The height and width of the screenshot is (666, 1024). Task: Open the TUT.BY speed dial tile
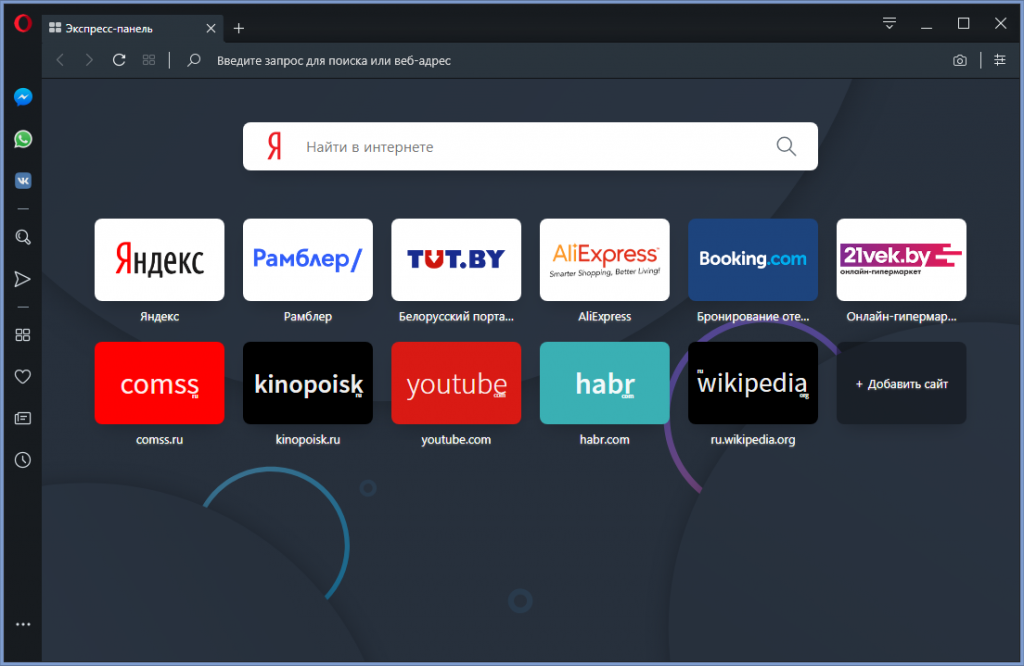(x=456, y=260)
